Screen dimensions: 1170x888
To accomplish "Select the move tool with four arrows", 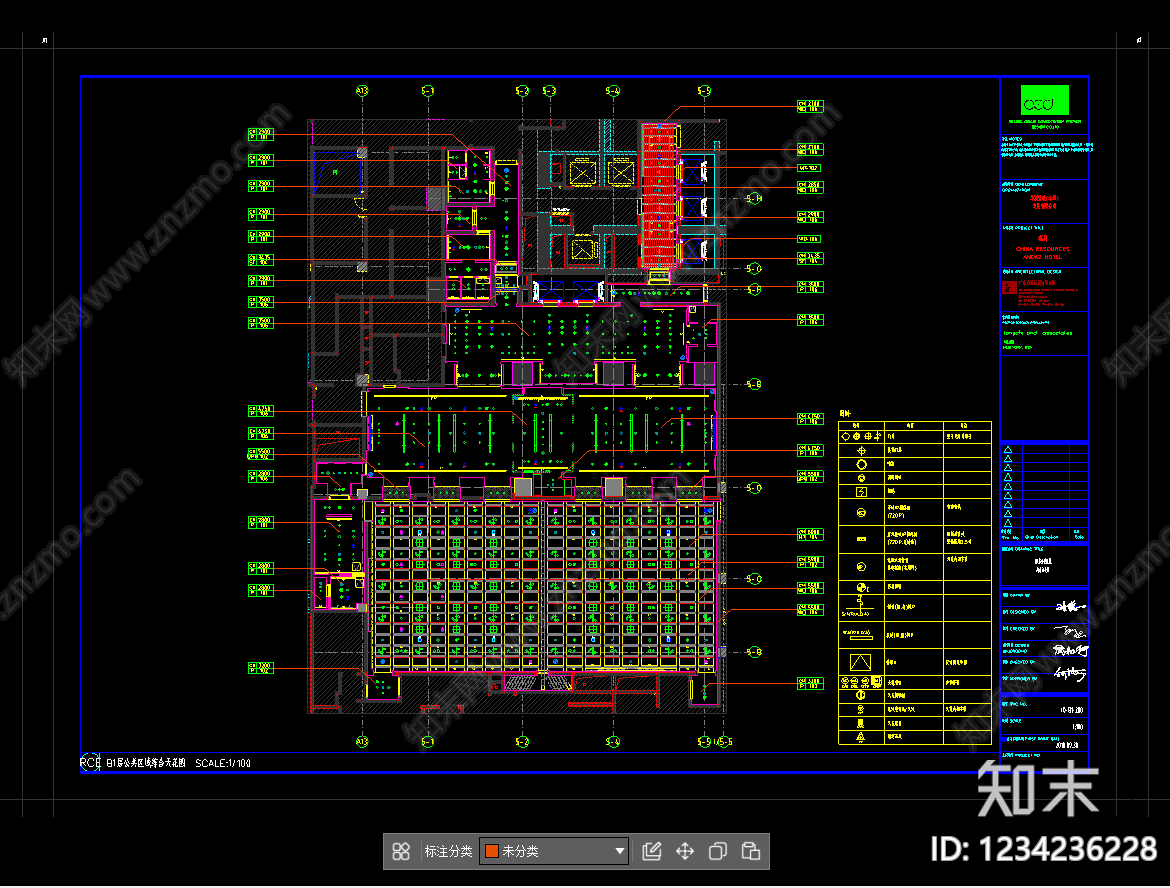I will (685, 851).
